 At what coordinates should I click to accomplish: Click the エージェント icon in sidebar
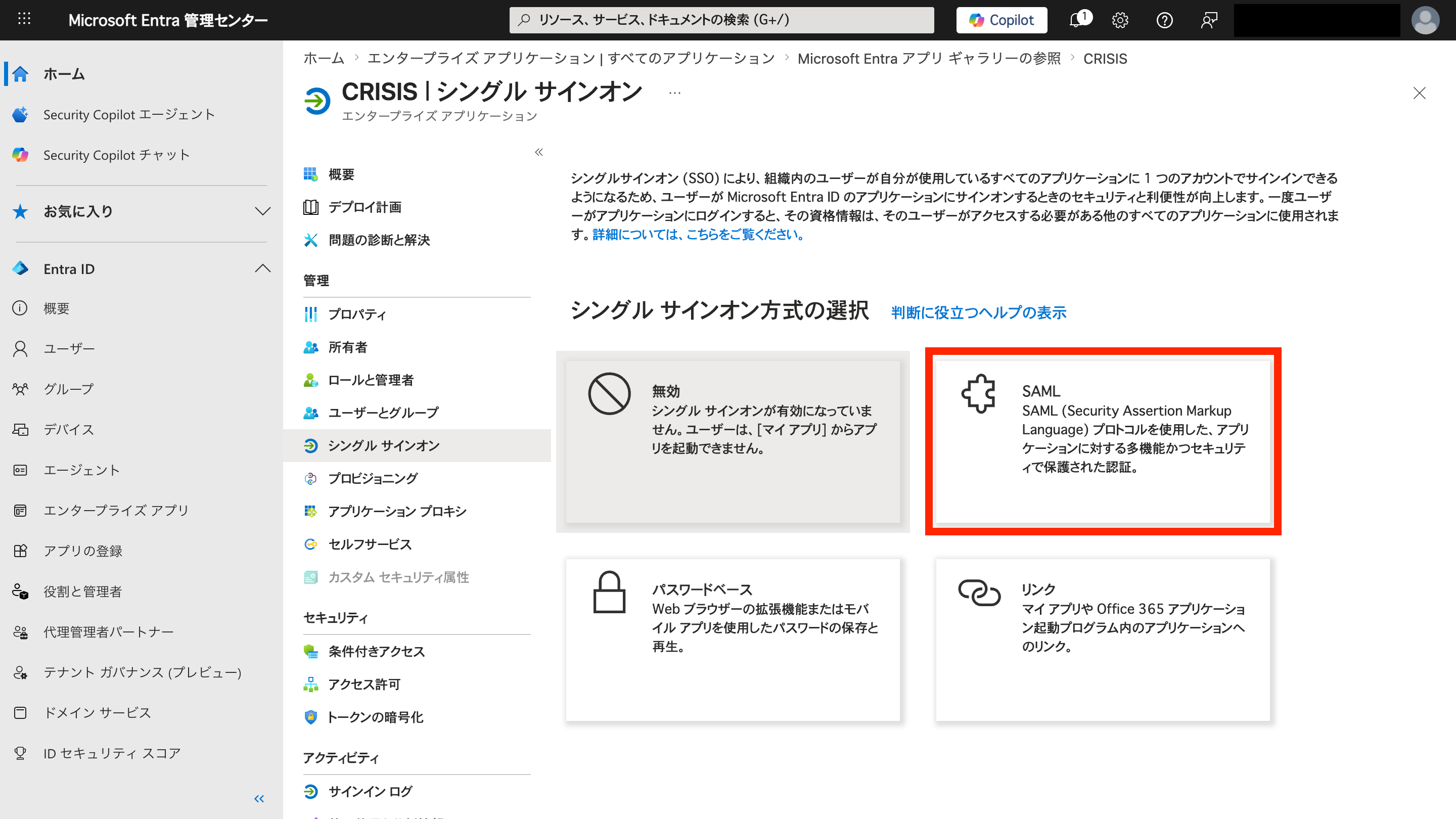(x=20, y=470)
